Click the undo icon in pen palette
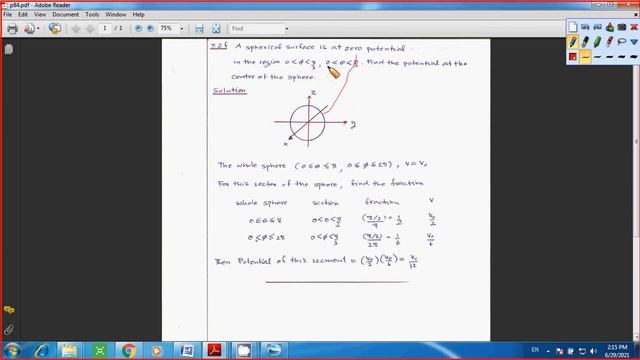The height and width of the screenshot is (360, 640). (585, 27)
